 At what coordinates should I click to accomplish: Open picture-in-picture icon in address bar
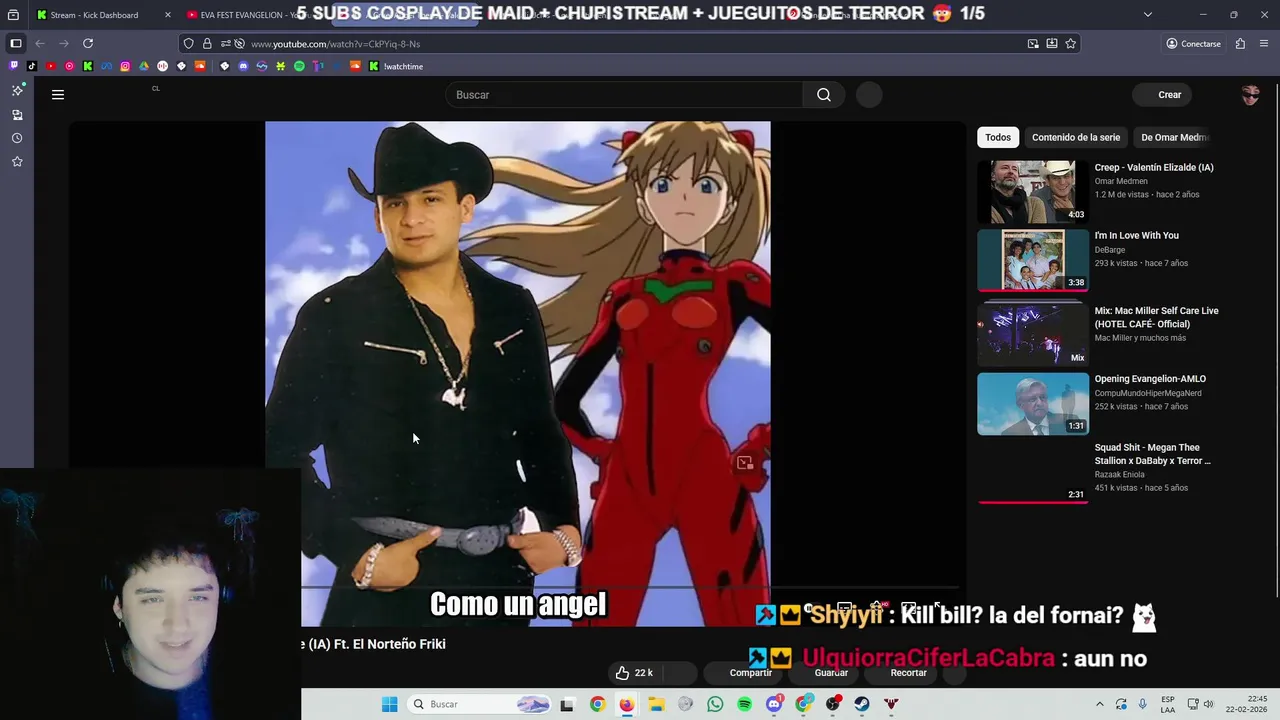point(1033,44)
